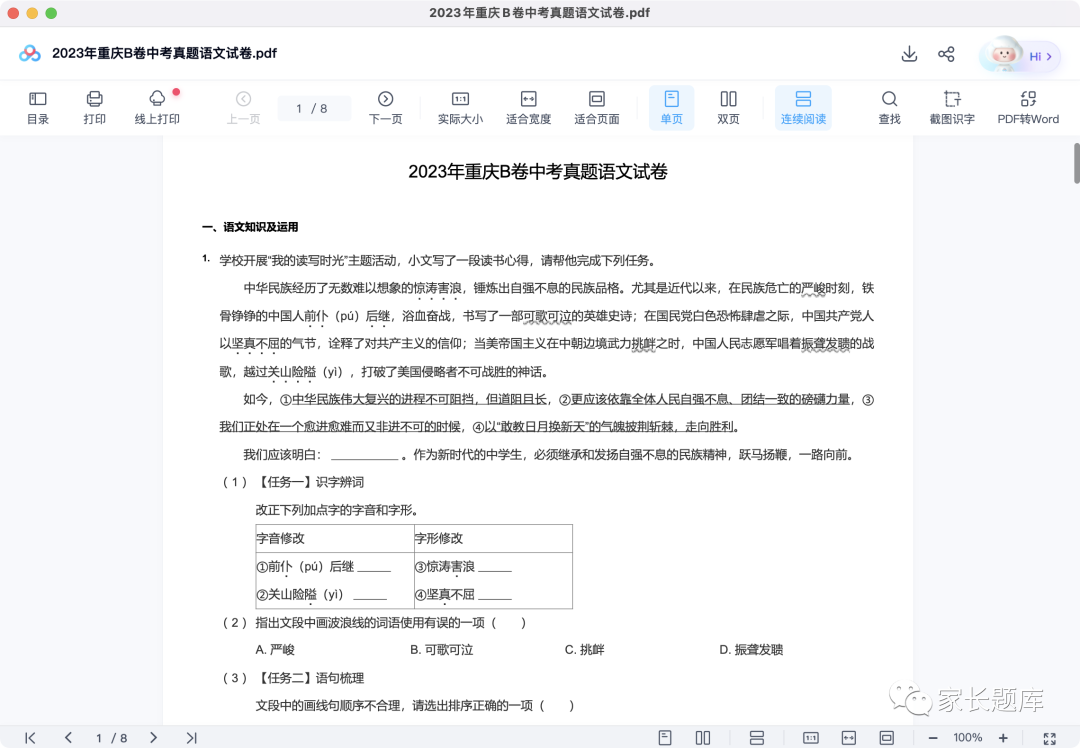Image resolution: width=1080 pixels, height=748 pixels.
Task: Click page number field in bottom bar
Action: [x=111, y=738]
